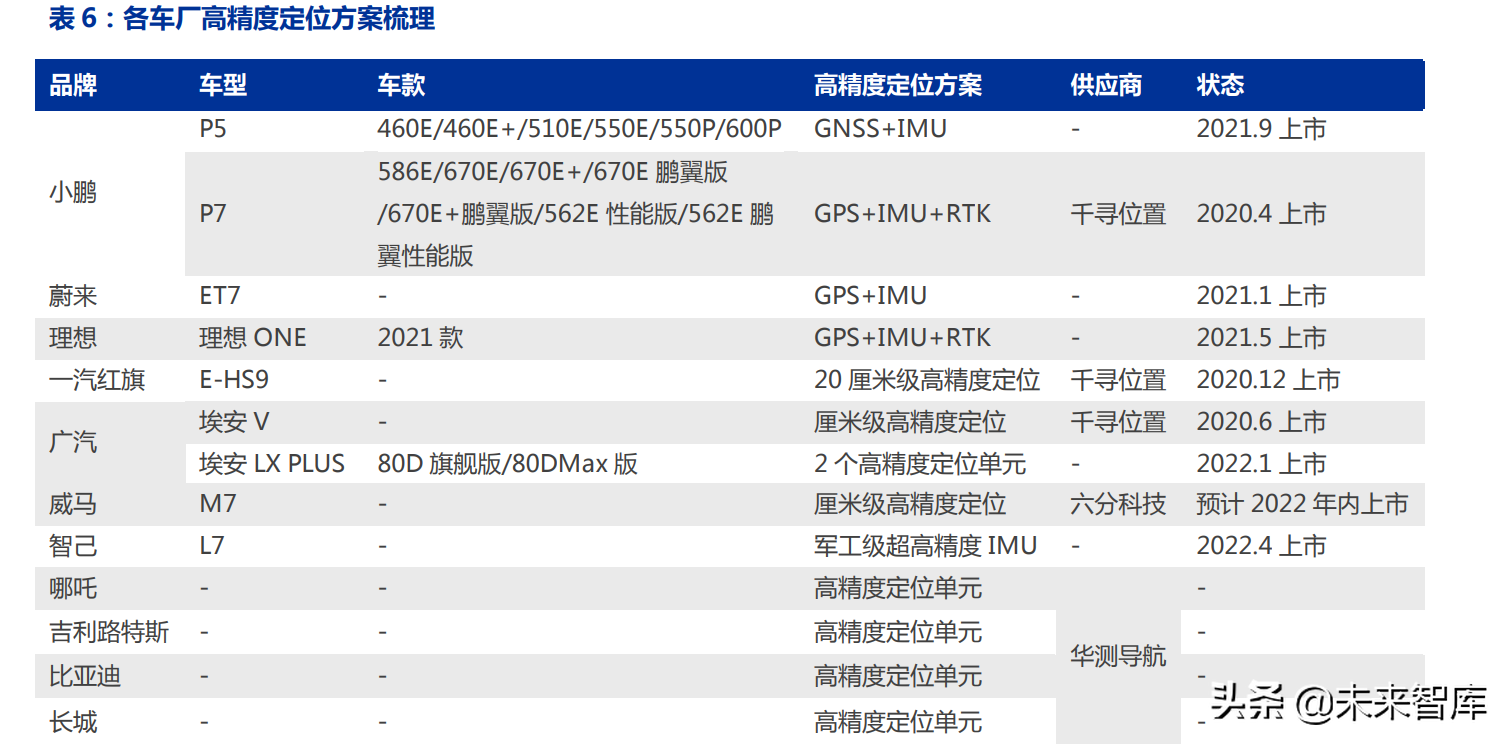Select the 理想 ONE model cell
1509x744 pixels.
(253, 338)
